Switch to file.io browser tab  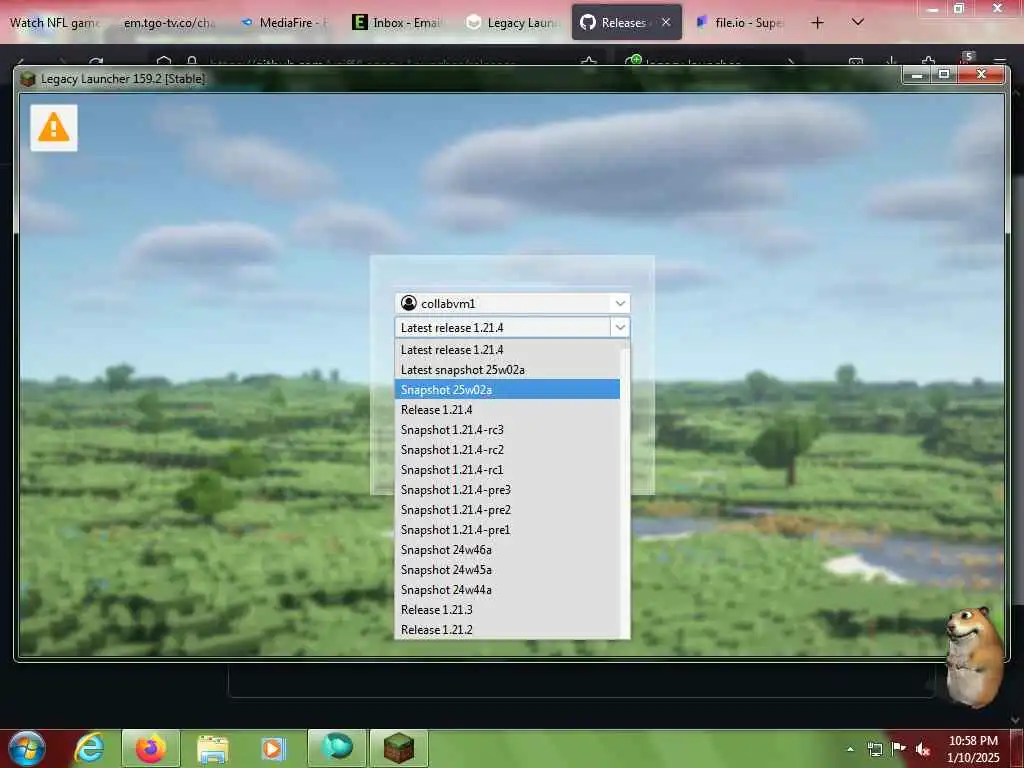point(740,23)
